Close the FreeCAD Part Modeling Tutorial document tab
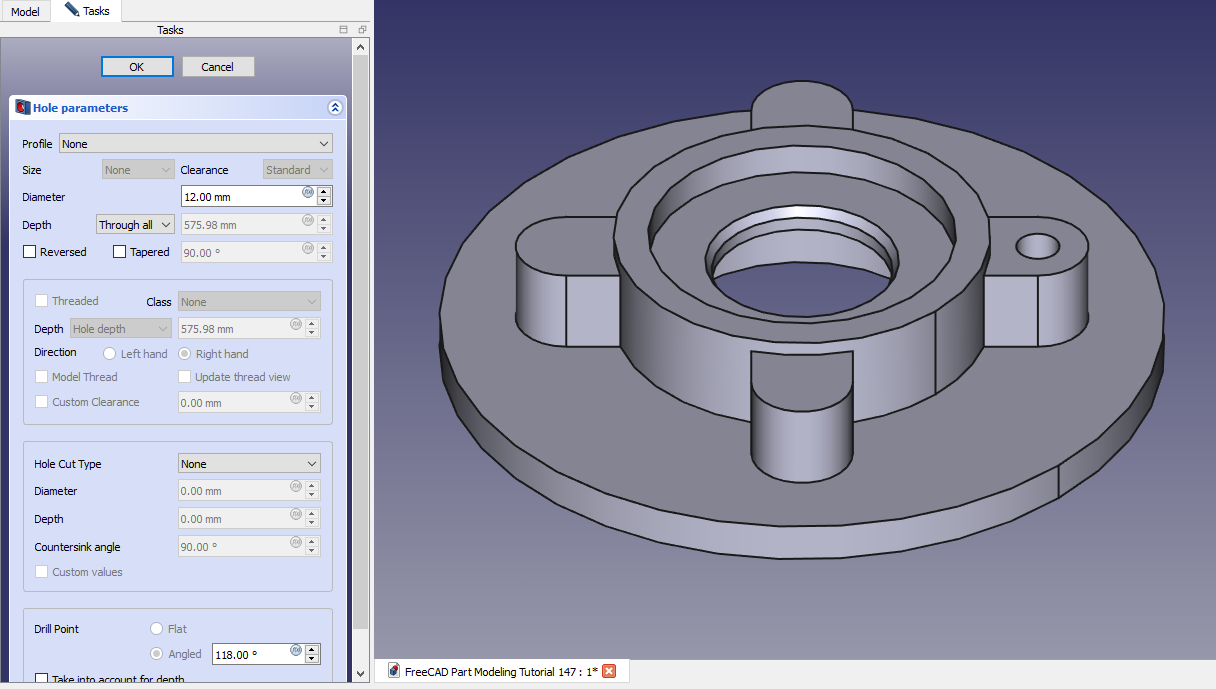Image resolution: width=1216 pixels, height=689 pixels. coord(609,671)
